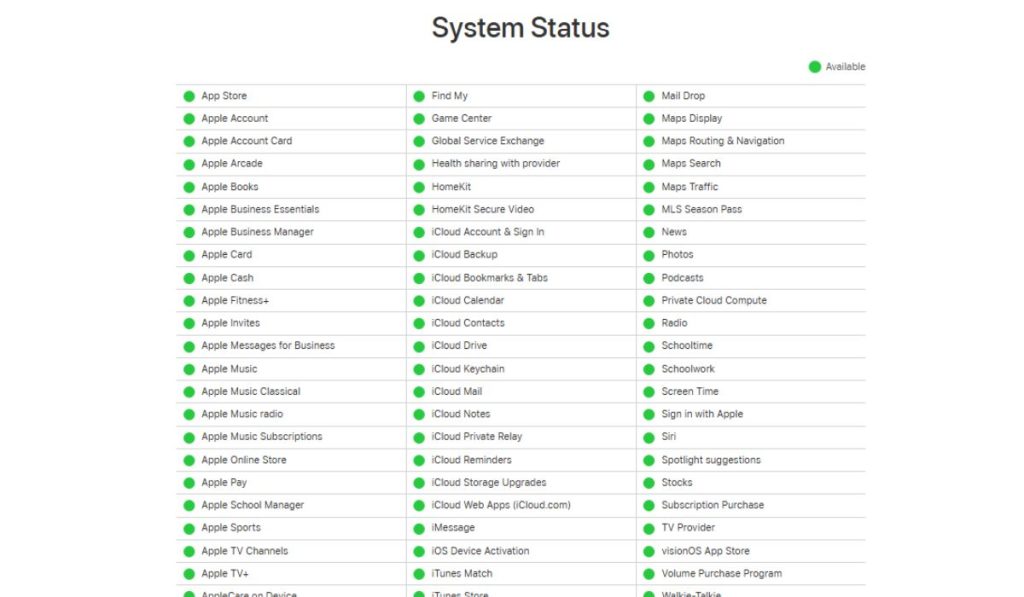Select the Apple Cash entry
The width and height of the screenshot is (1024, 597).
coord(227,278)
